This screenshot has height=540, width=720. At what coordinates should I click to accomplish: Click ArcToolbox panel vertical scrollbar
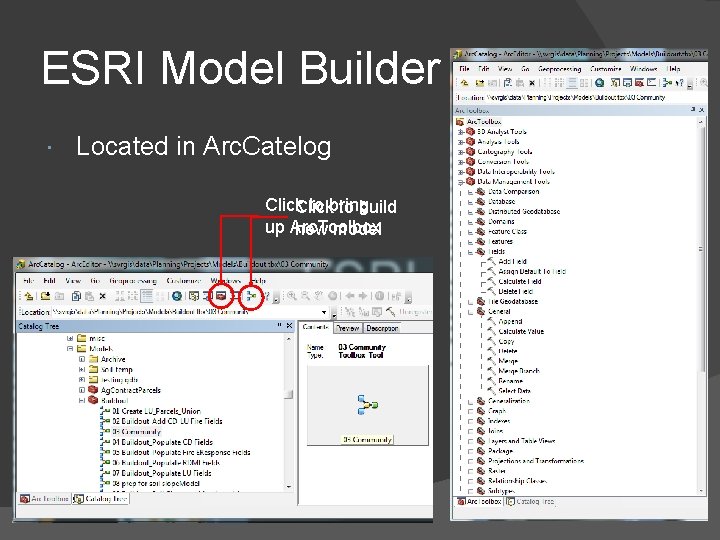(701, 305)
